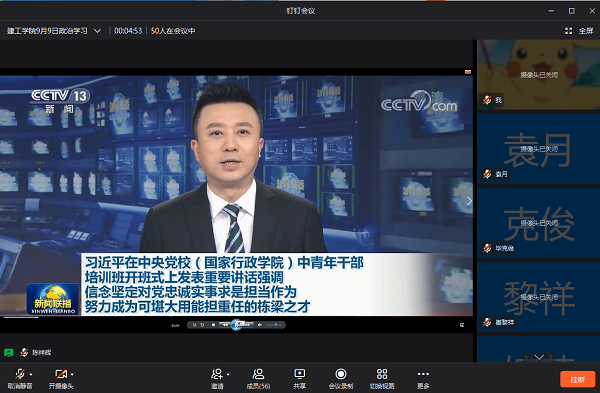600x393 pixels.
Task: Open the 更多 more options menu
Action: [423, 379]
